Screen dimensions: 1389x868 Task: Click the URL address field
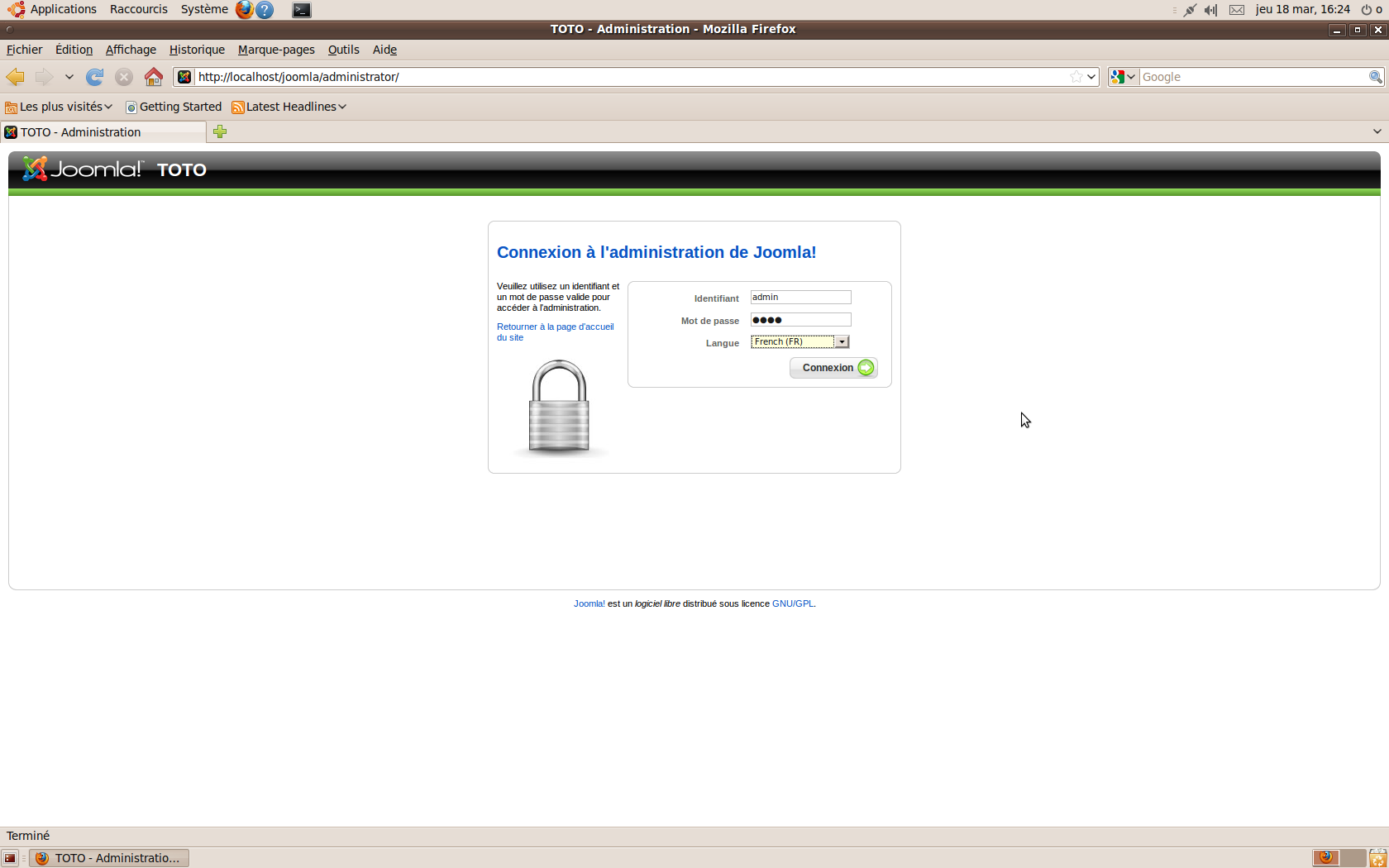point(630,77)
